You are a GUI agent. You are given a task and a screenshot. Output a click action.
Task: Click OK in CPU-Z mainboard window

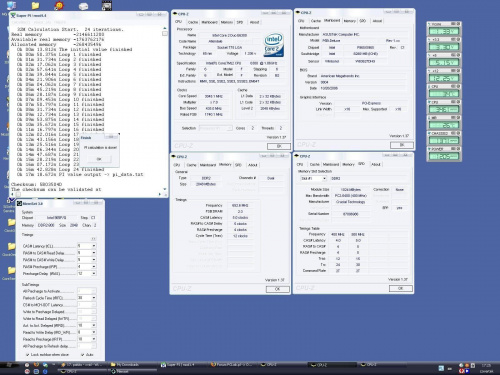pyautogui.click(x=402, y=145)
